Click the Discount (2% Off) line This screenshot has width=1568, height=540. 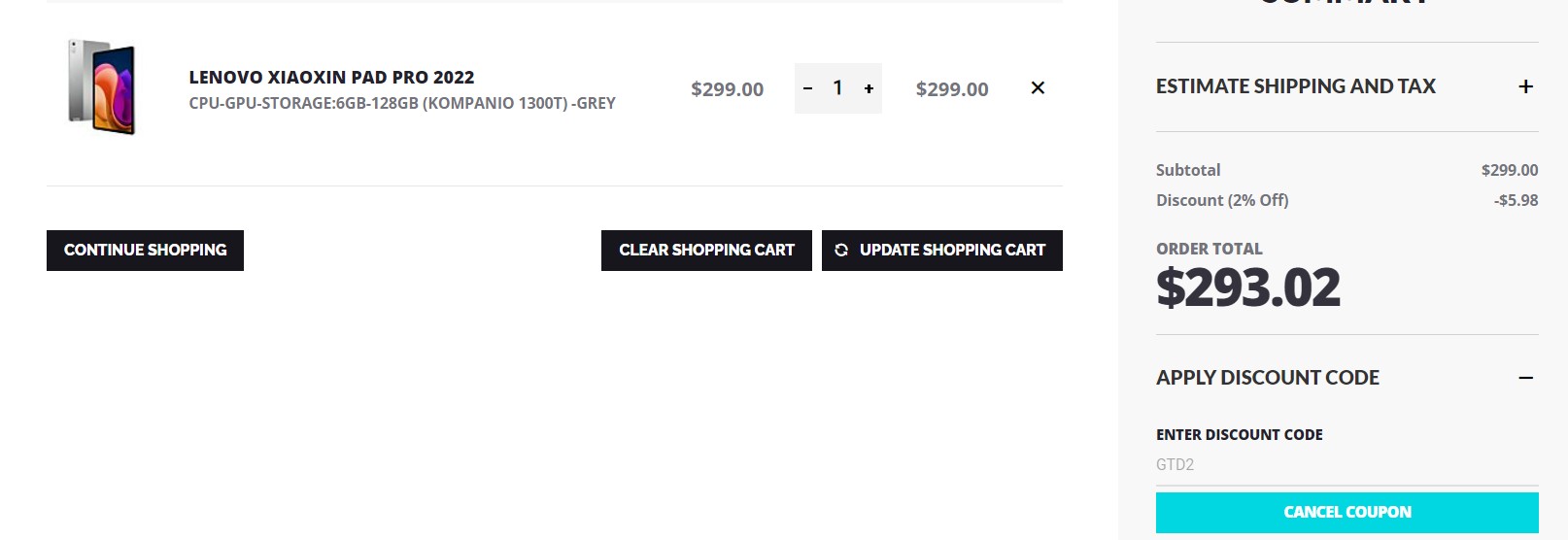point(1222,200)
